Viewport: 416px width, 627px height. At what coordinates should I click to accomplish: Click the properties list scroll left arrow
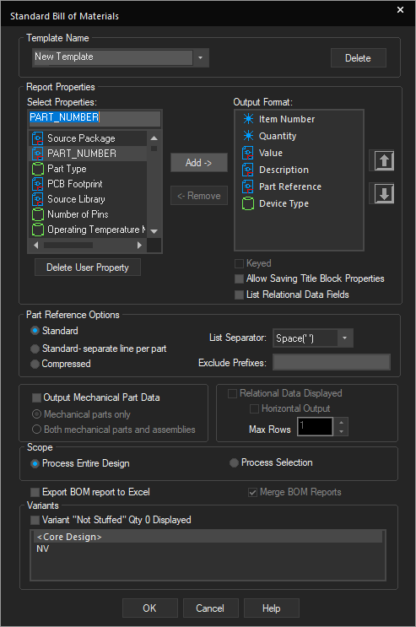pos(36,245)
